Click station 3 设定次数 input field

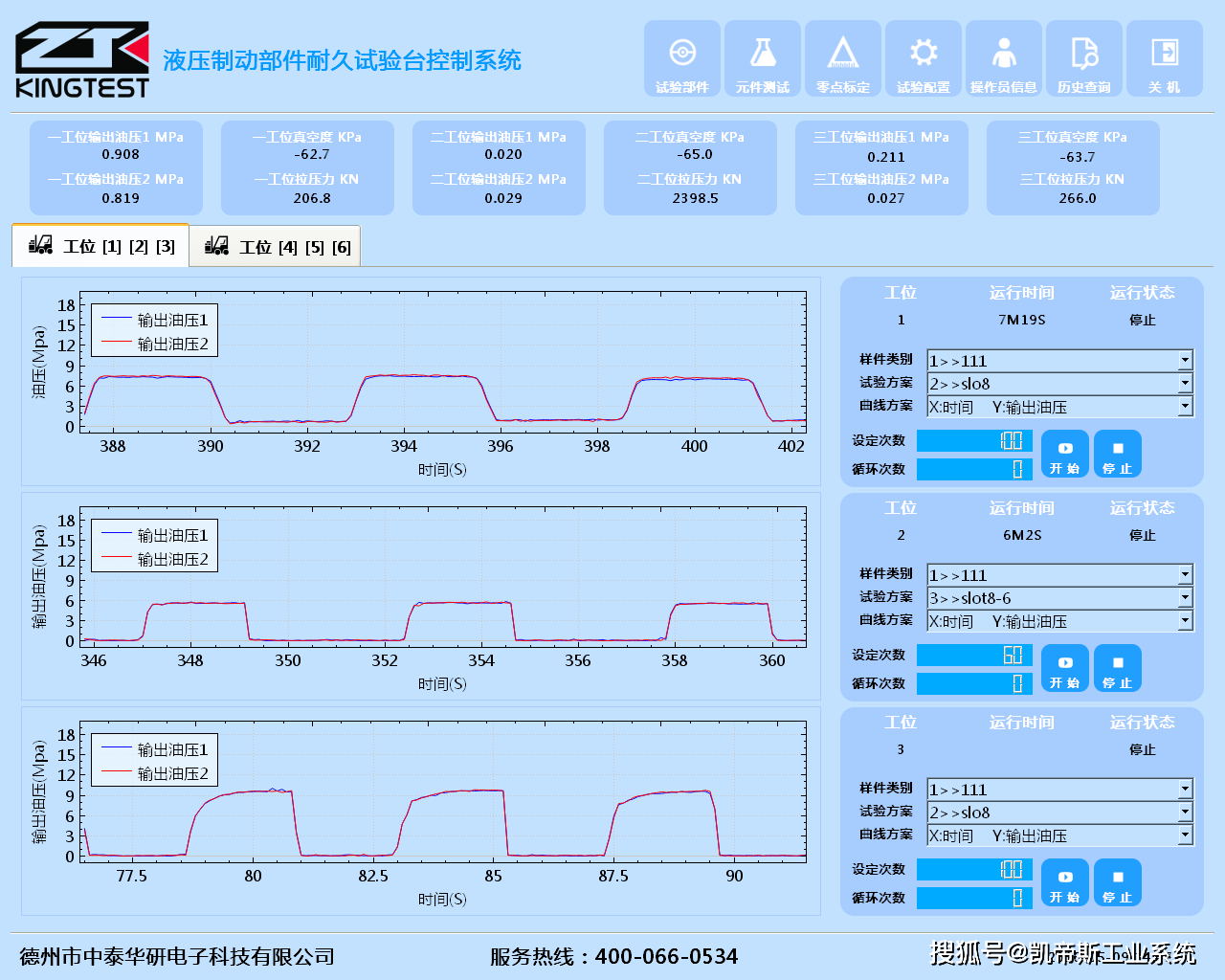pyautogui.click(x=974, y=869)
